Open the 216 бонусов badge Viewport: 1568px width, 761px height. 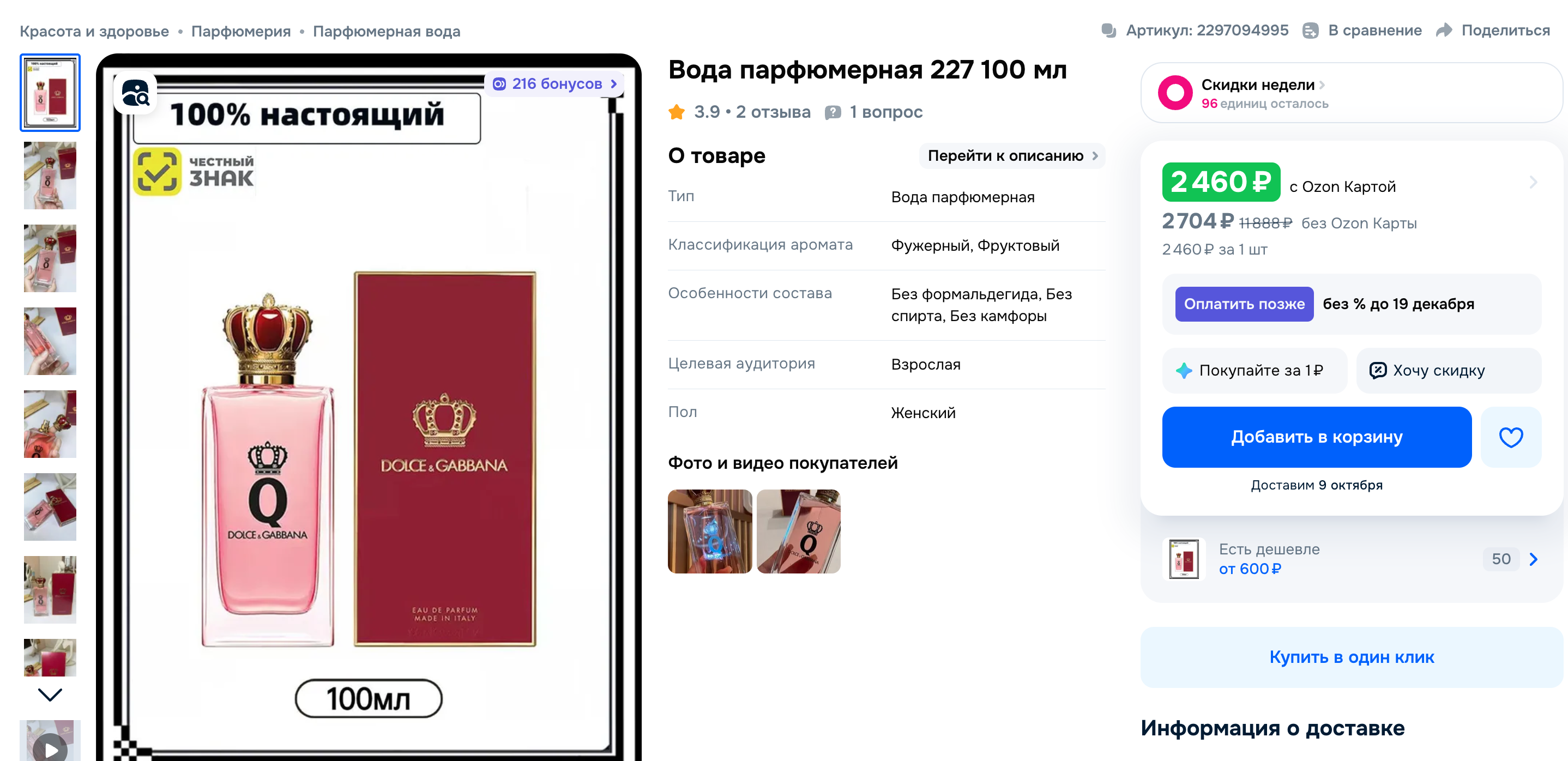click(x=554, y=84)
